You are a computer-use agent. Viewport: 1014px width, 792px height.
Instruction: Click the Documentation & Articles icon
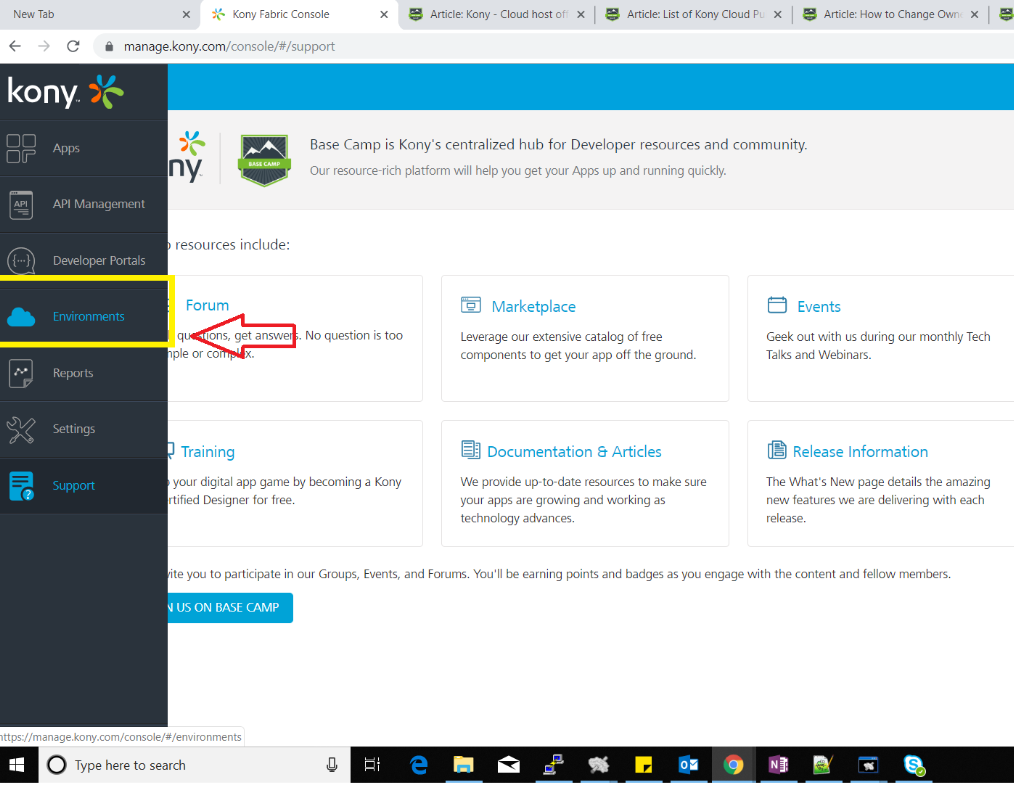[x=471, y=451]
